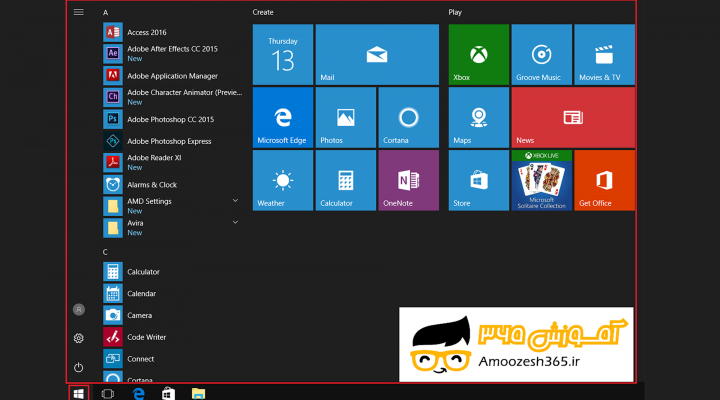Launch the OneNote tile
Screen dimensions: 720x400
click(409, 180)
